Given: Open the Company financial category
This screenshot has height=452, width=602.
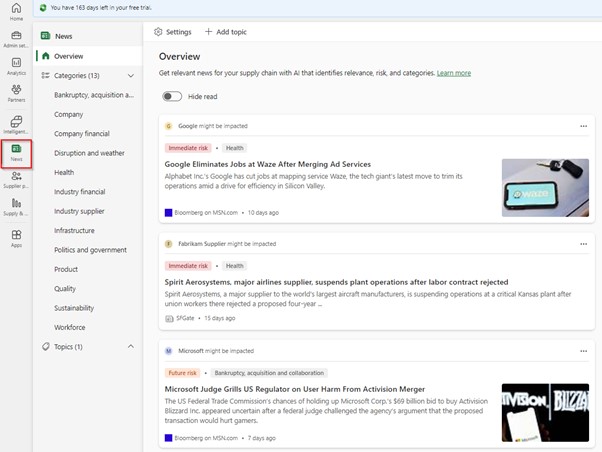Looking at the screenshot, I should pyautogui.click(x=82, y=134).
